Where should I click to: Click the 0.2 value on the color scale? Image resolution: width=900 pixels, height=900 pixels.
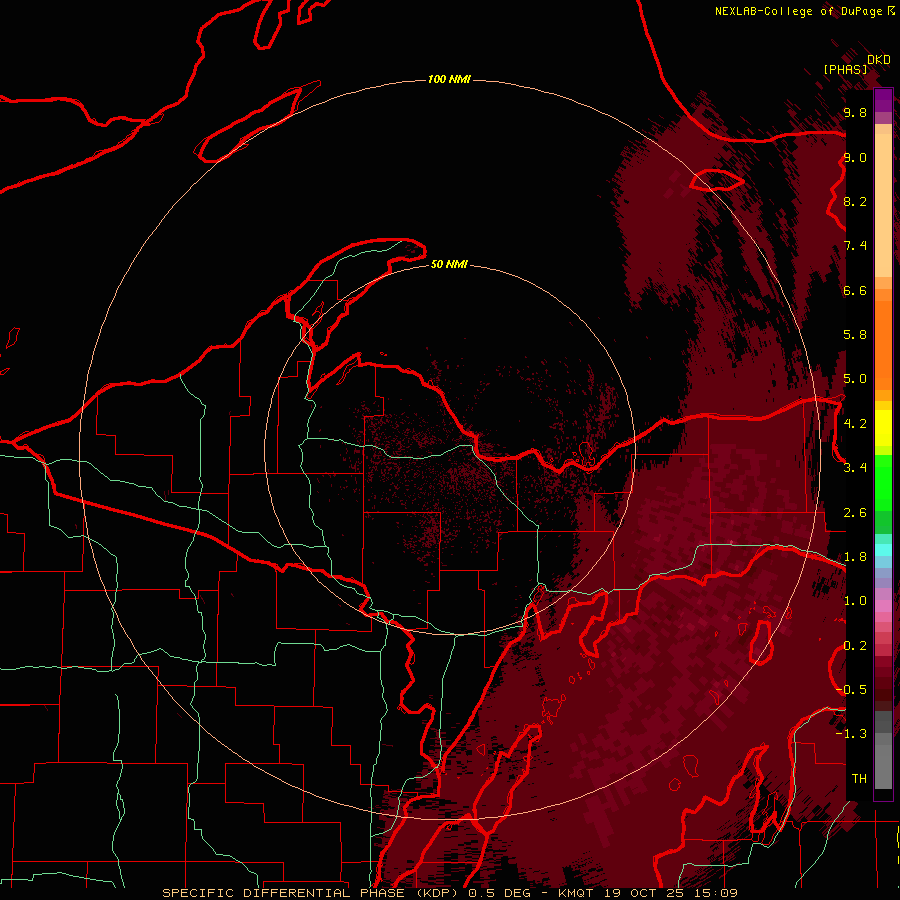855,646
